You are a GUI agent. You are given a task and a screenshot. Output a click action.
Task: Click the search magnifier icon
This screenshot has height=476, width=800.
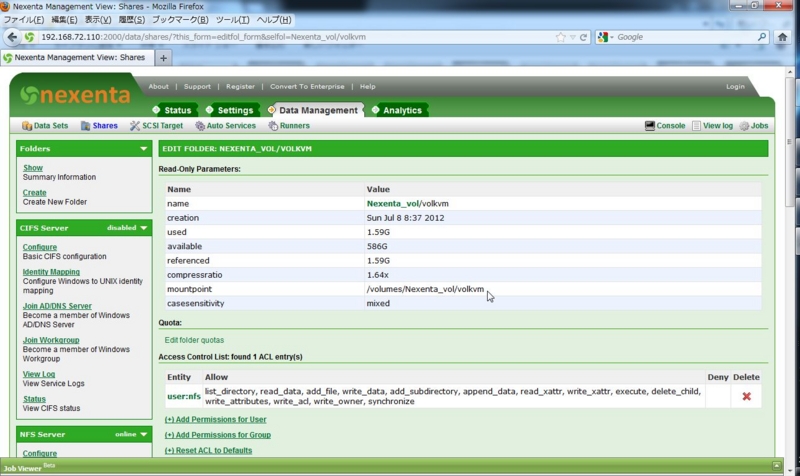pos(762,37)
